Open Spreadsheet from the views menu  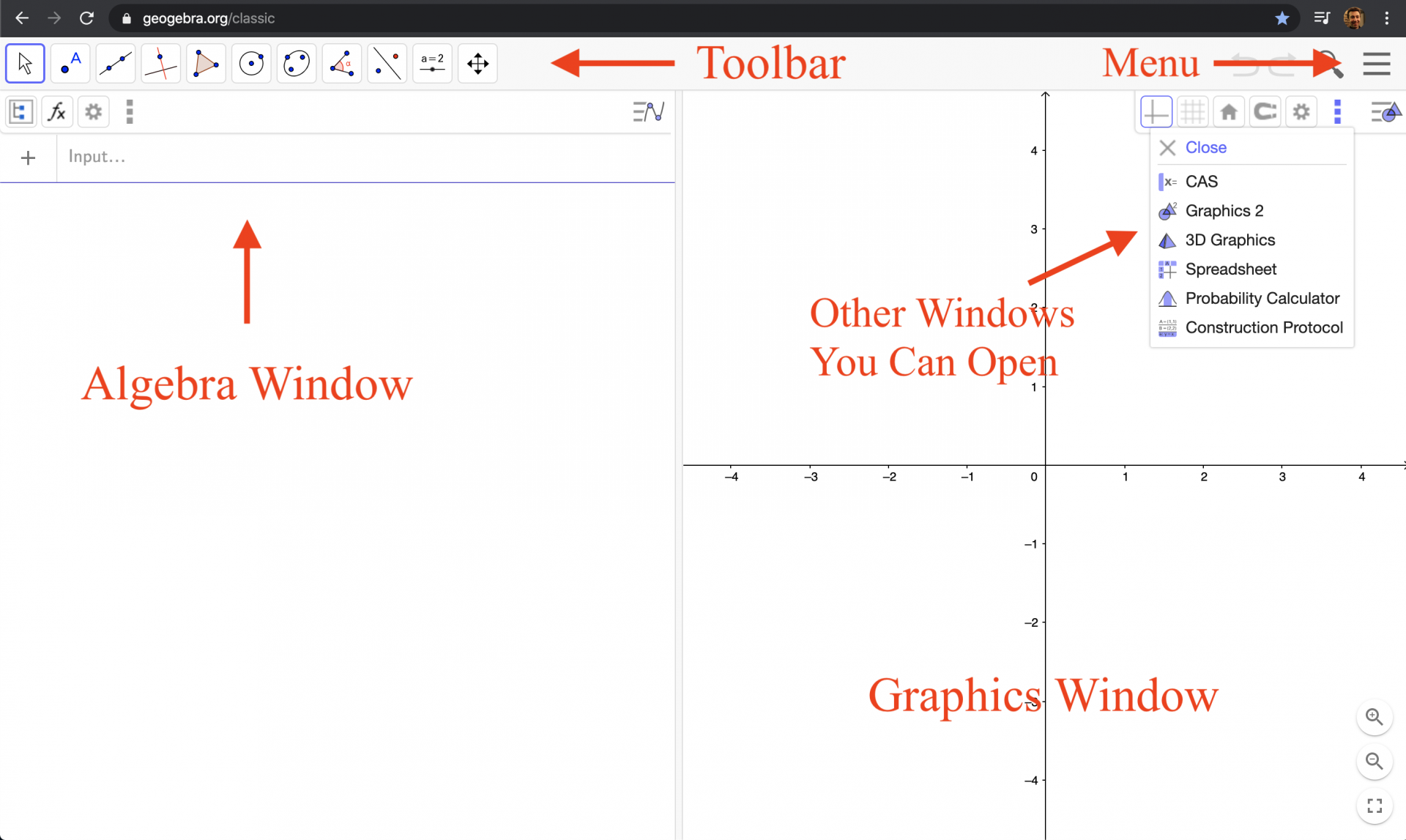pyautogui.click(x=1230, y=269)
